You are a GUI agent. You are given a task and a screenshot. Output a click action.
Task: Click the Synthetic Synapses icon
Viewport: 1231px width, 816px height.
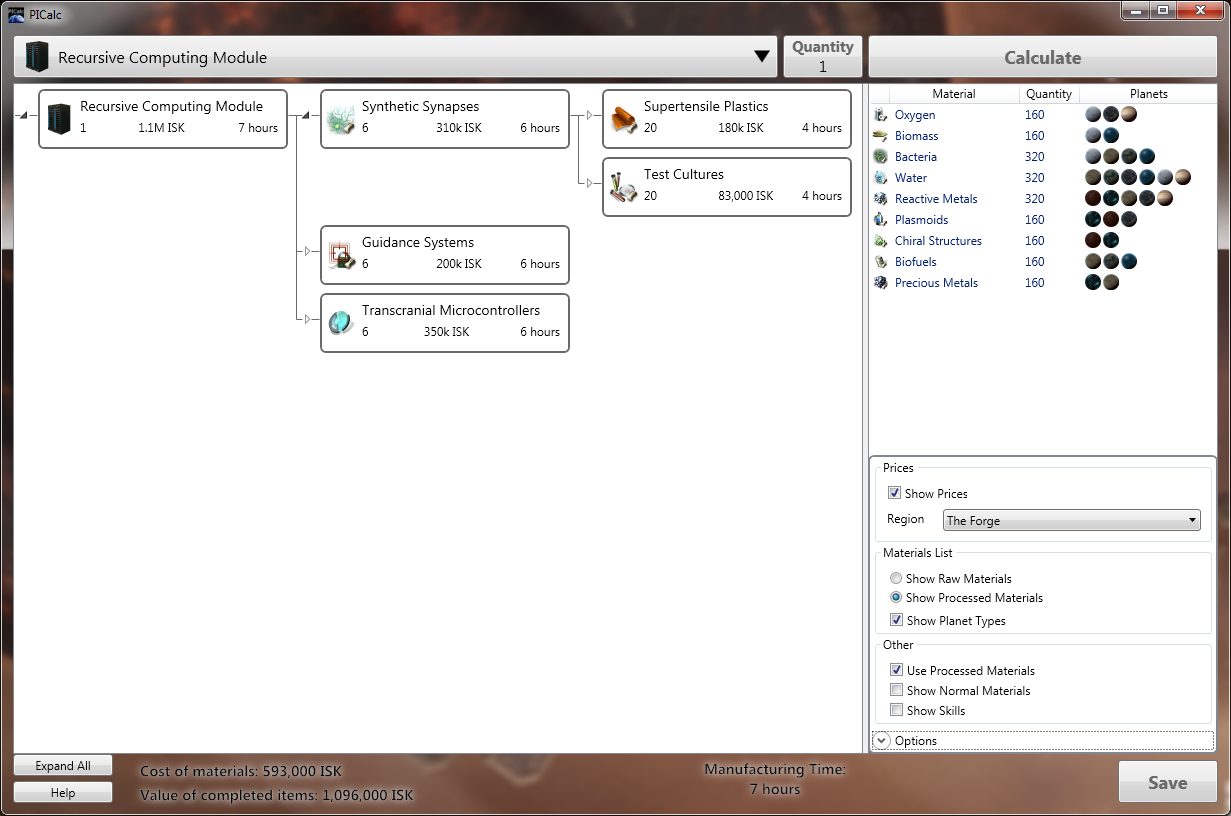click(342, 119)
